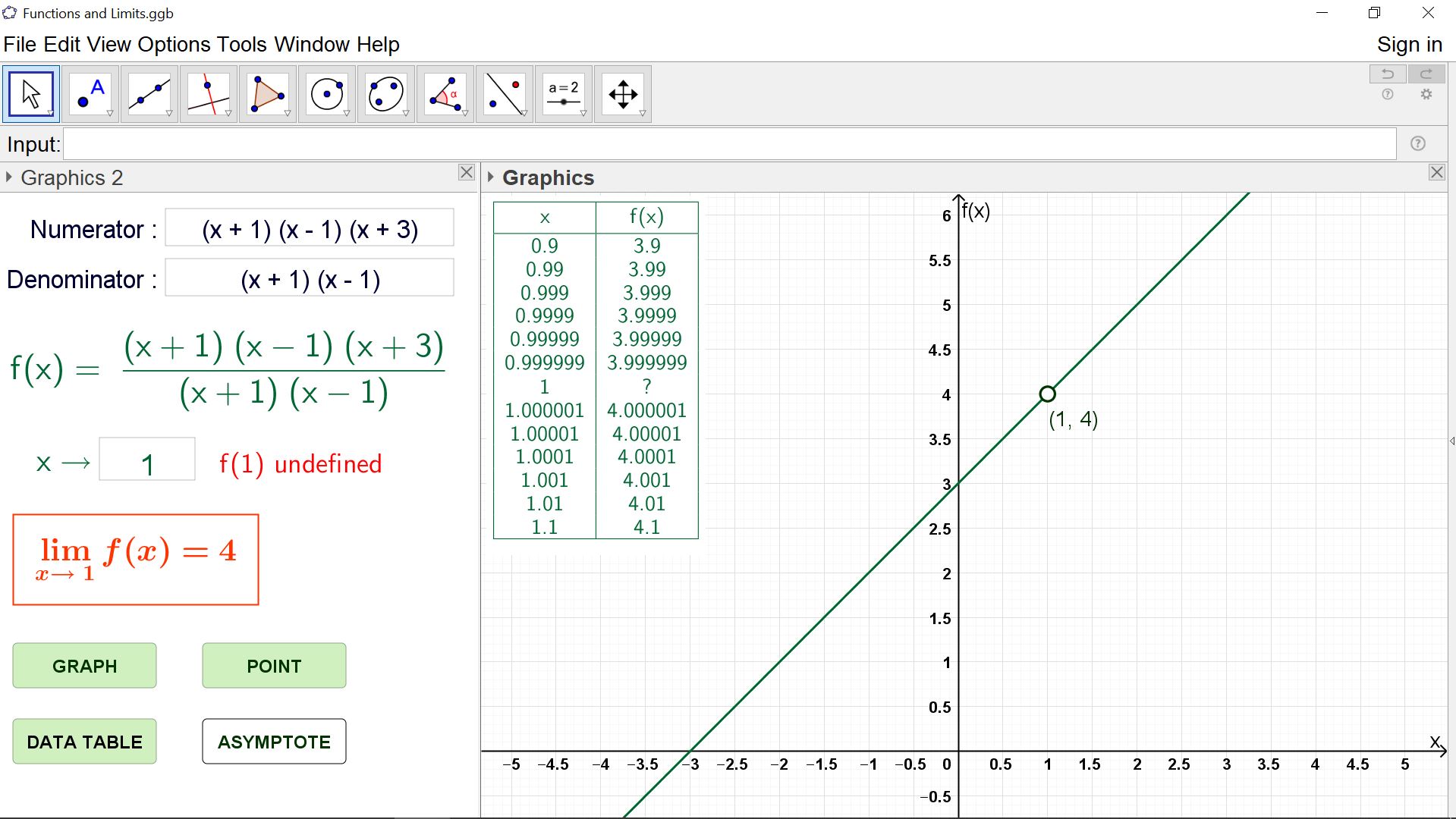The height and width of the screenshot is (819, 1456).
Task: Click the Numerator input box
Action: coord(310,228)
